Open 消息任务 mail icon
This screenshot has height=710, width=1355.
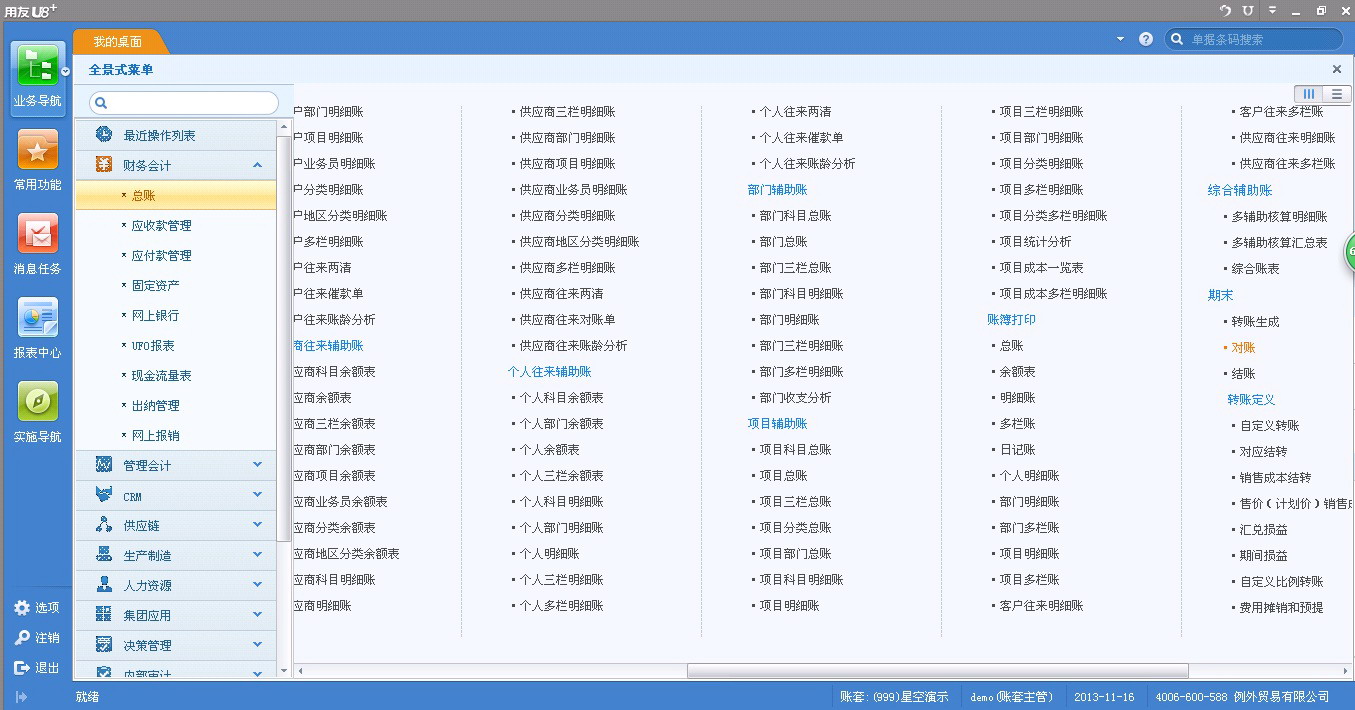click(x=38, y=235)
